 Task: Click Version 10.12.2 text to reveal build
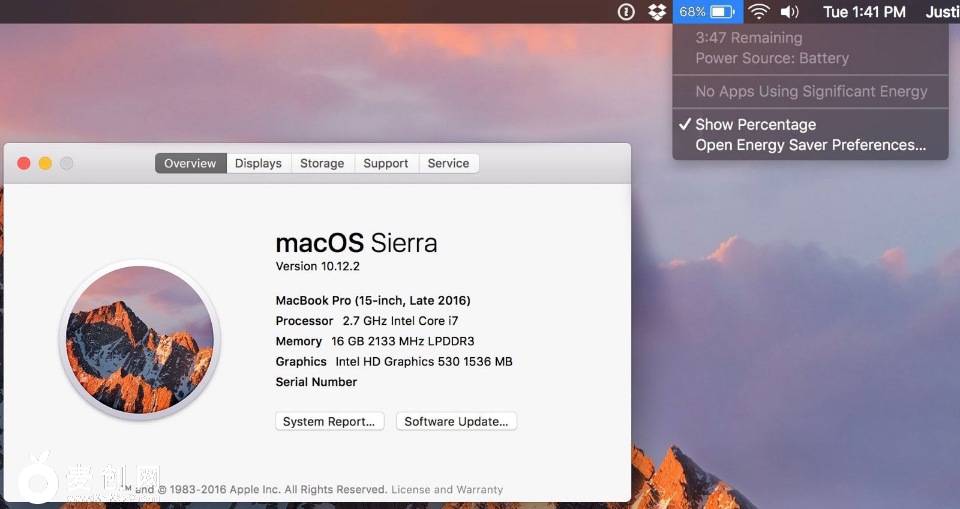[x=317, y=266]
